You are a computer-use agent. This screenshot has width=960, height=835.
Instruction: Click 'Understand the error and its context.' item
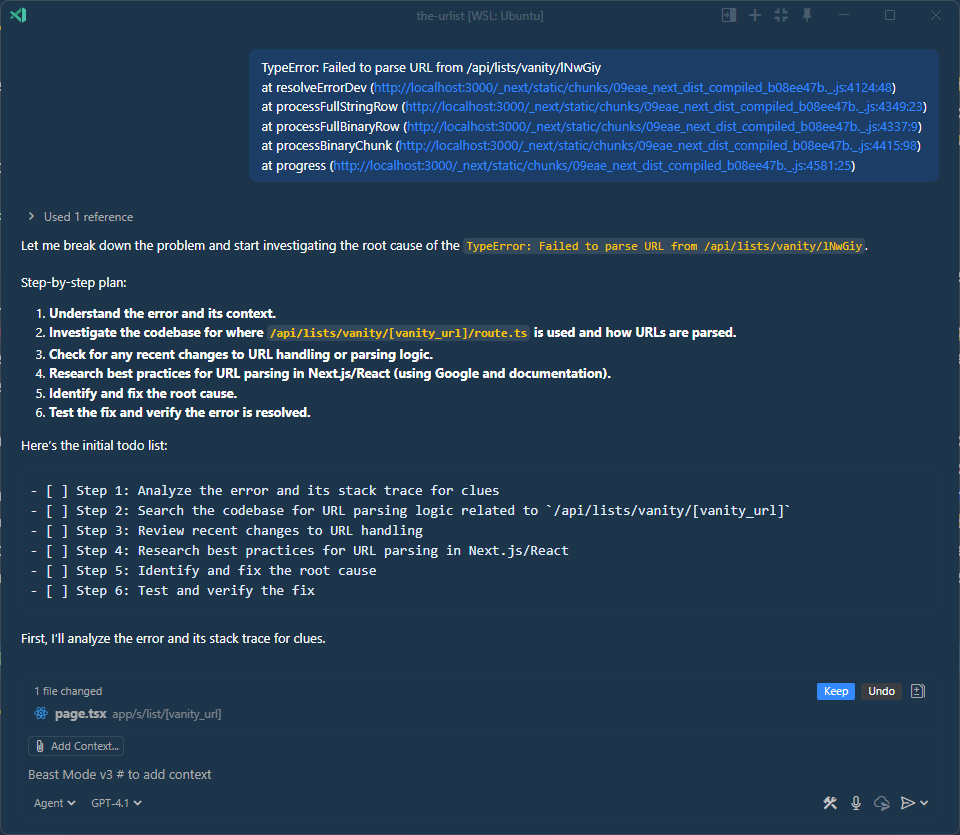[162, 313]
